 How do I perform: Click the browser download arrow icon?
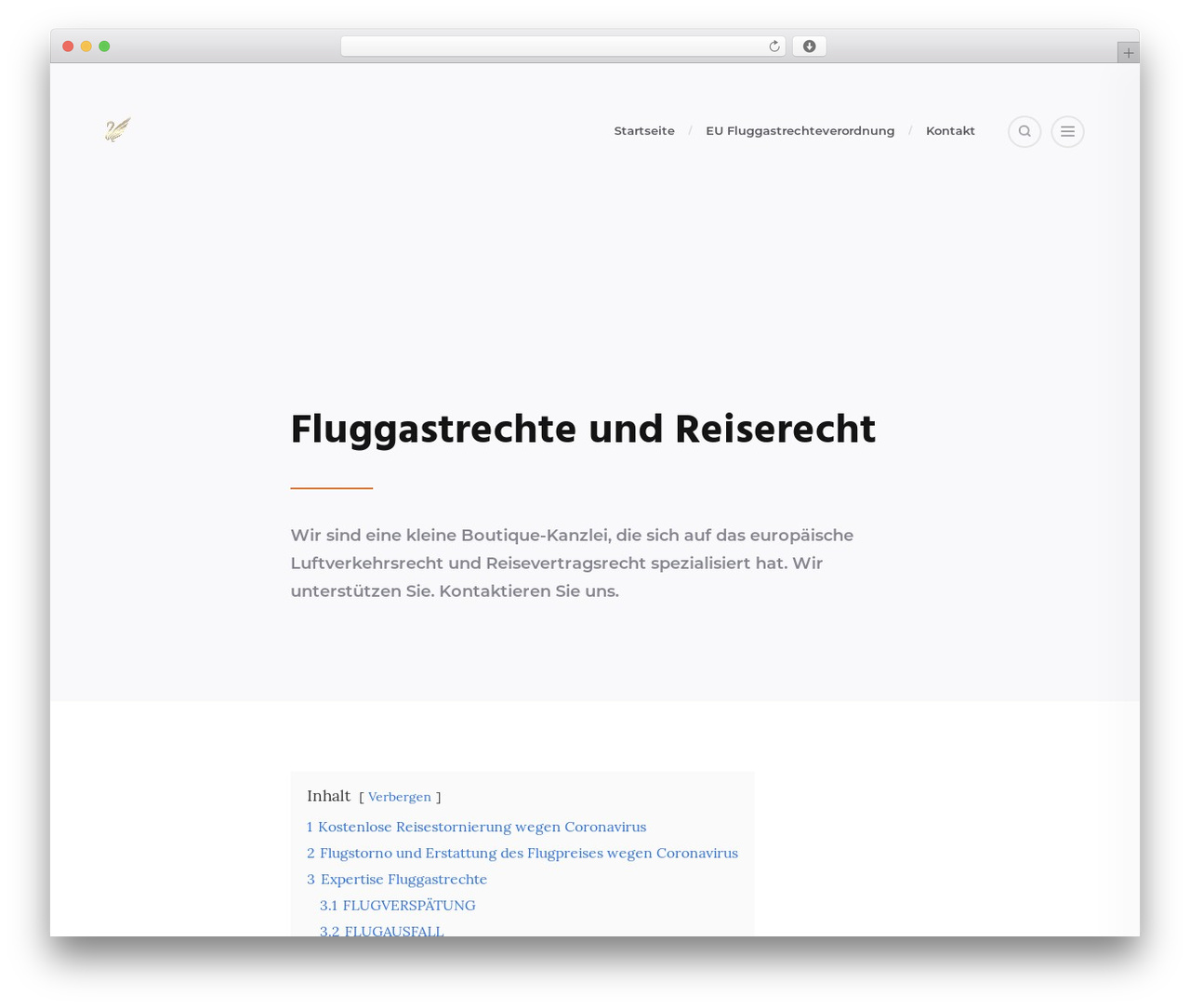[809, 46]
